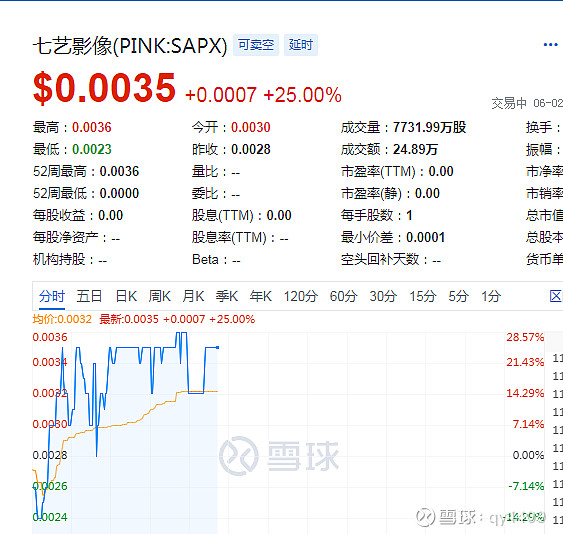Select the 5分 chart interval
Screen dimensions: 563x534
tap(459, 297)
